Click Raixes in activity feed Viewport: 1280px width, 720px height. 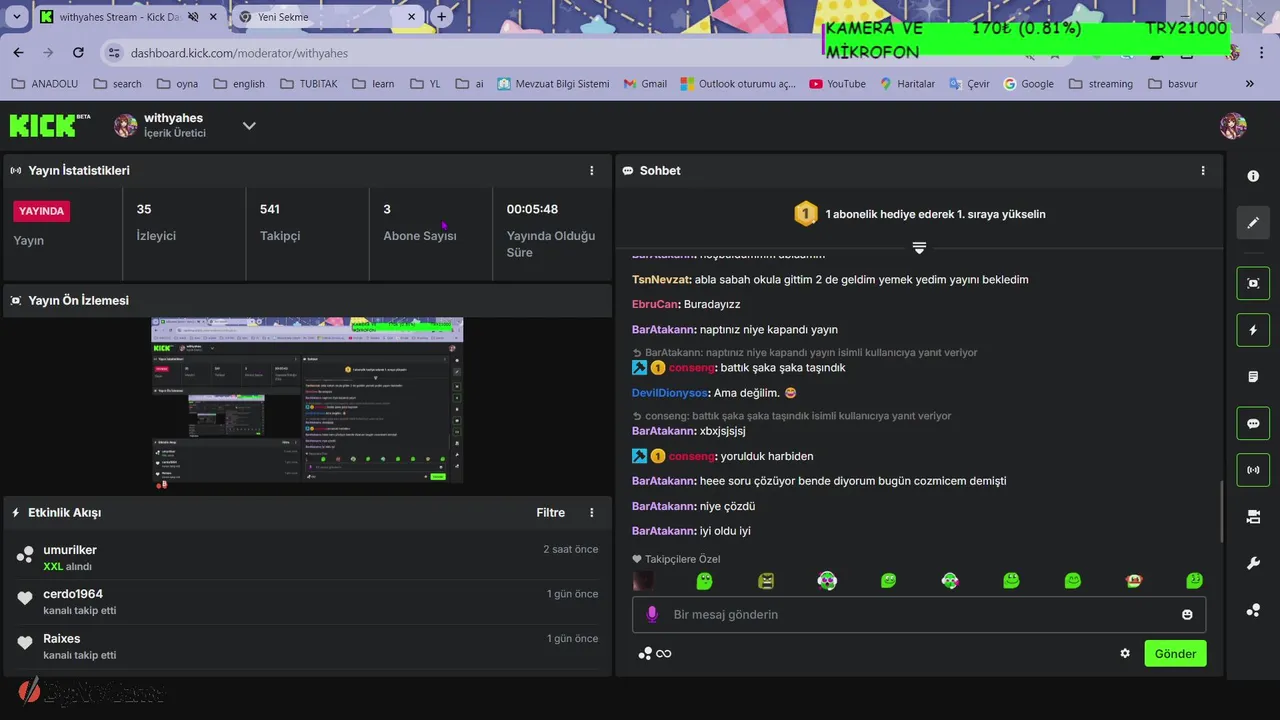[x=62, y=638]
